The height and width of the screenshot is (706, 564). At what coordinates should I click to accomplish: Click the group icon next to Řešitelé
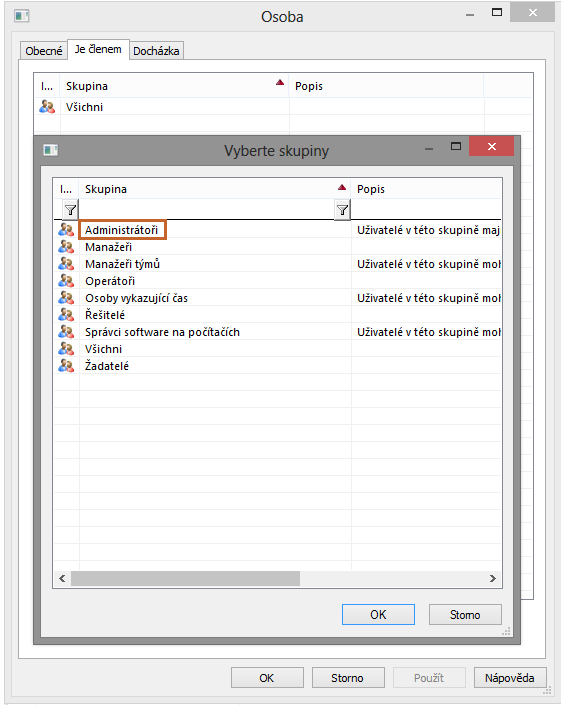coord(66,315)
